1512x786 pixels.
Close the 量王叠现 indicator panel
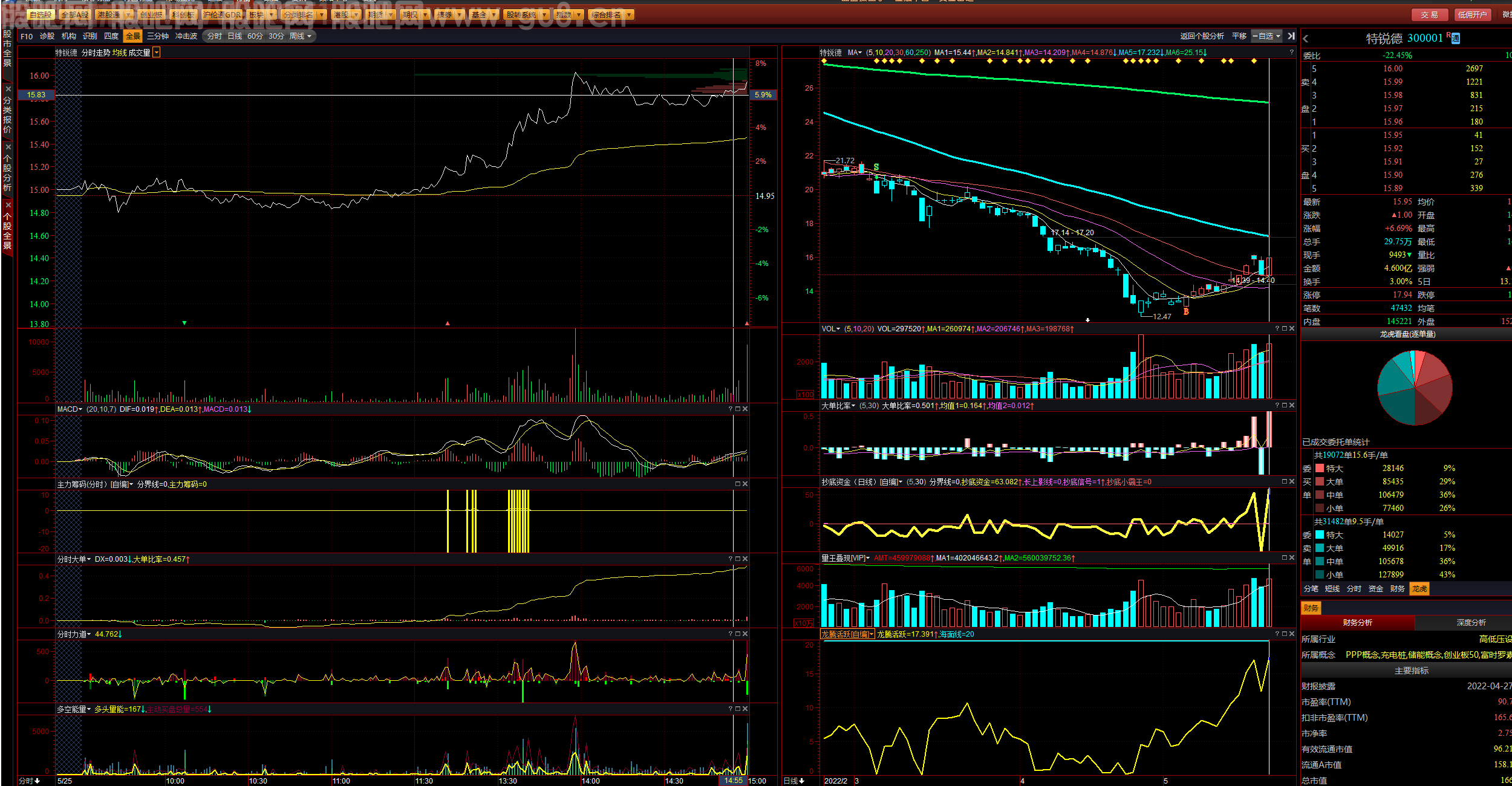[1292, 558]
